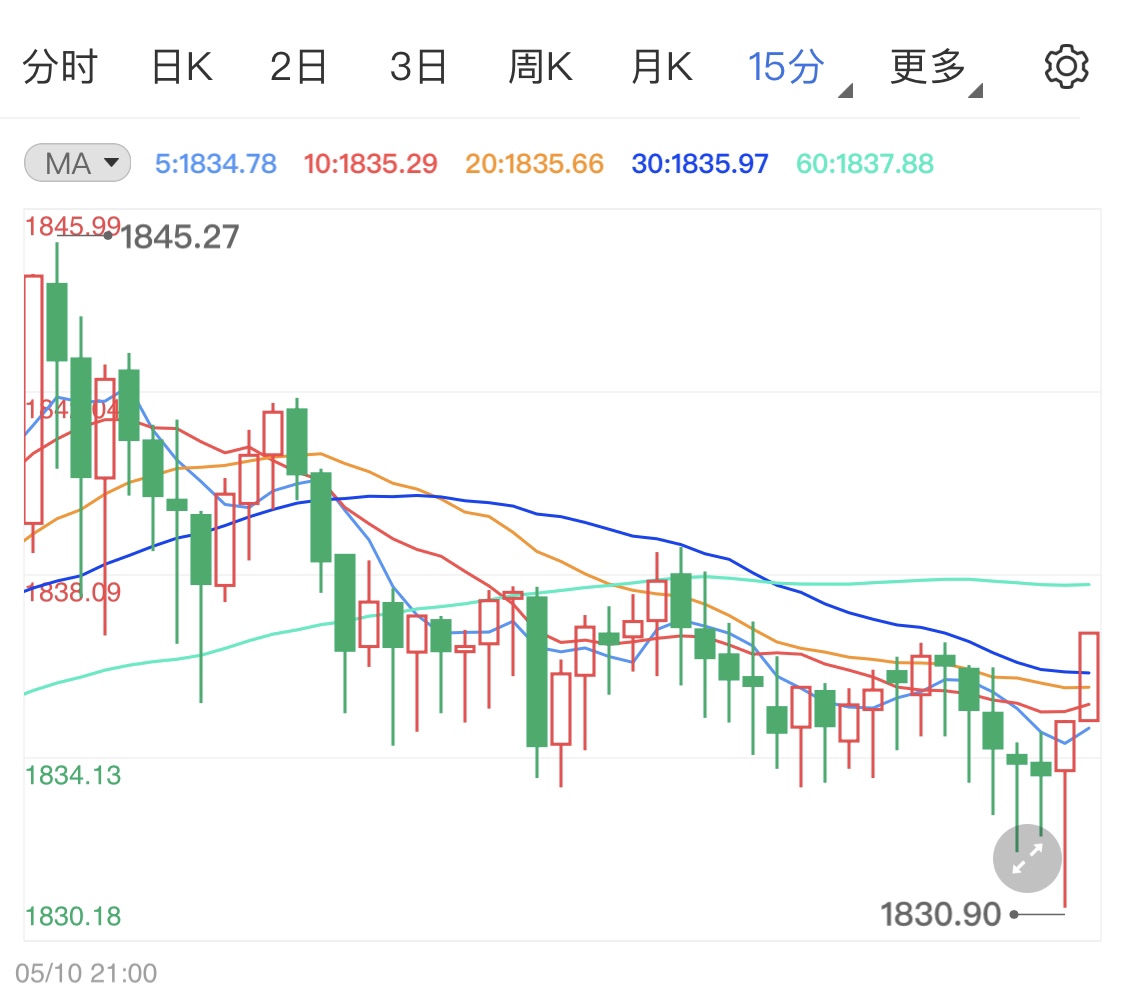Click the axis label 1838.09
The height and width of the screenshot is (984, 1125).
point(72,592)
